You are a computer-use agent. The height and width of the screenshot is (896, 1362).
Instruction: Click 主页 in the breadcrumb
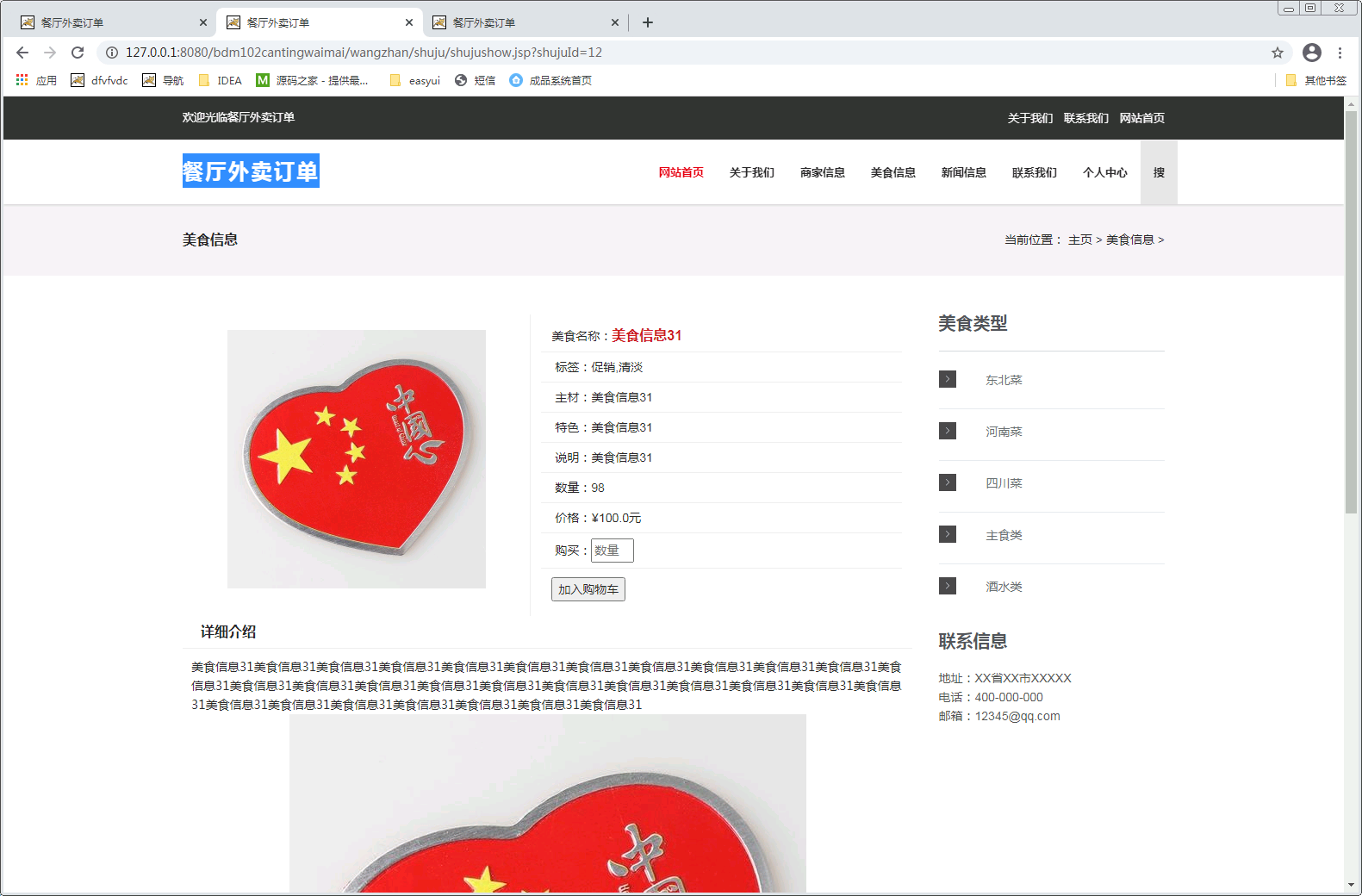1080,240
